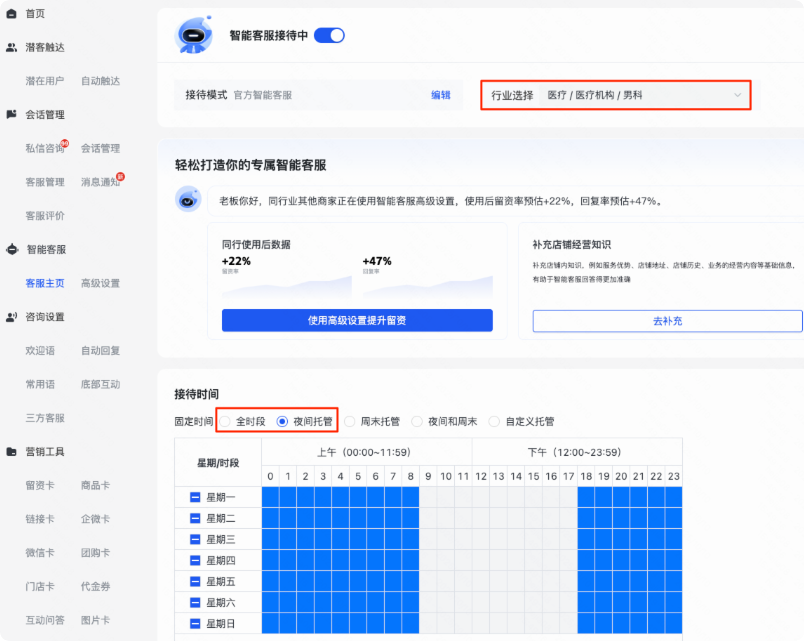This screenshot has height=641, width=804.
Task: Click the person-speaking icon beside 咨询设置
Action: 11,317
